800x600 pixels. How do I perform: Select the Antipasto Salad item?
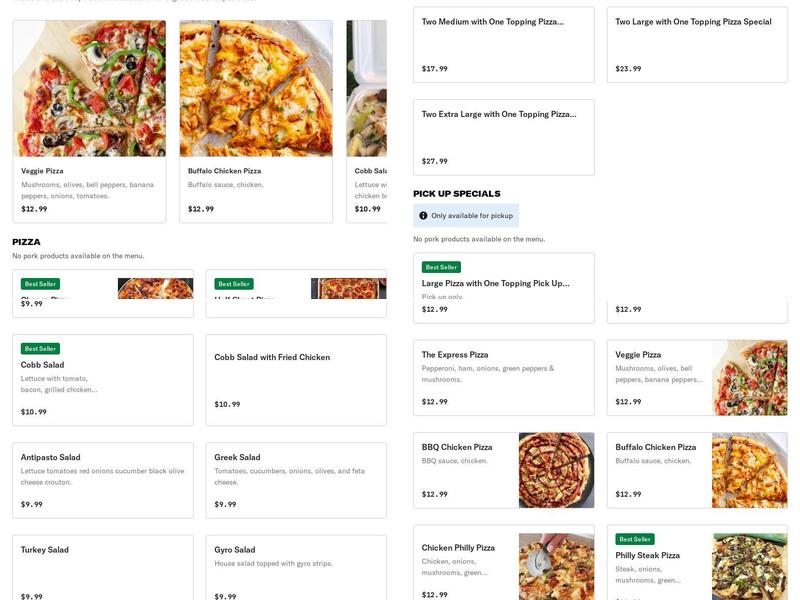pos(102,480)
